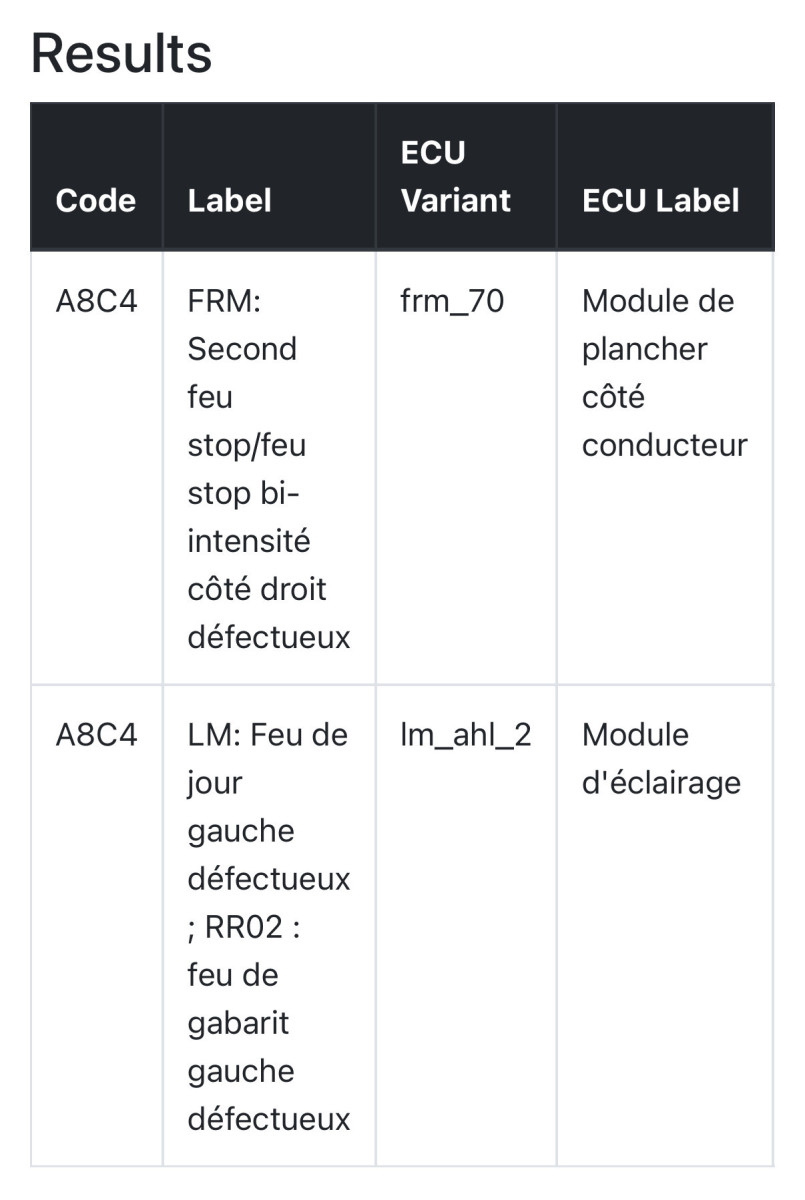Click 'stop/feu' text in the first row

pyautogui.click(x=246, y=445)
